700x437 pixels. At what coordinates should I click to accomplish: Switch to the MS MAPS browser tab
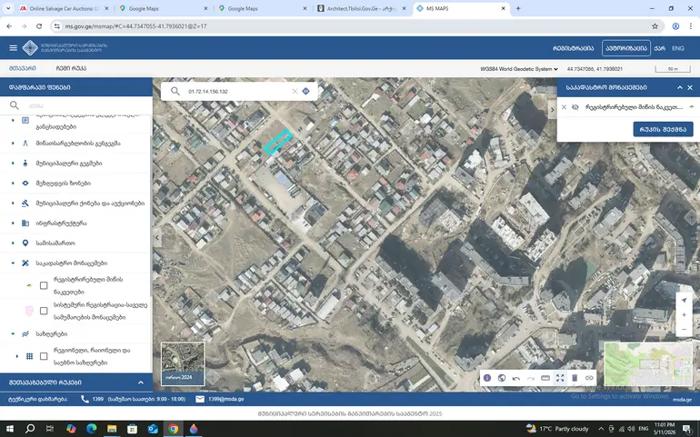point(462,8)
